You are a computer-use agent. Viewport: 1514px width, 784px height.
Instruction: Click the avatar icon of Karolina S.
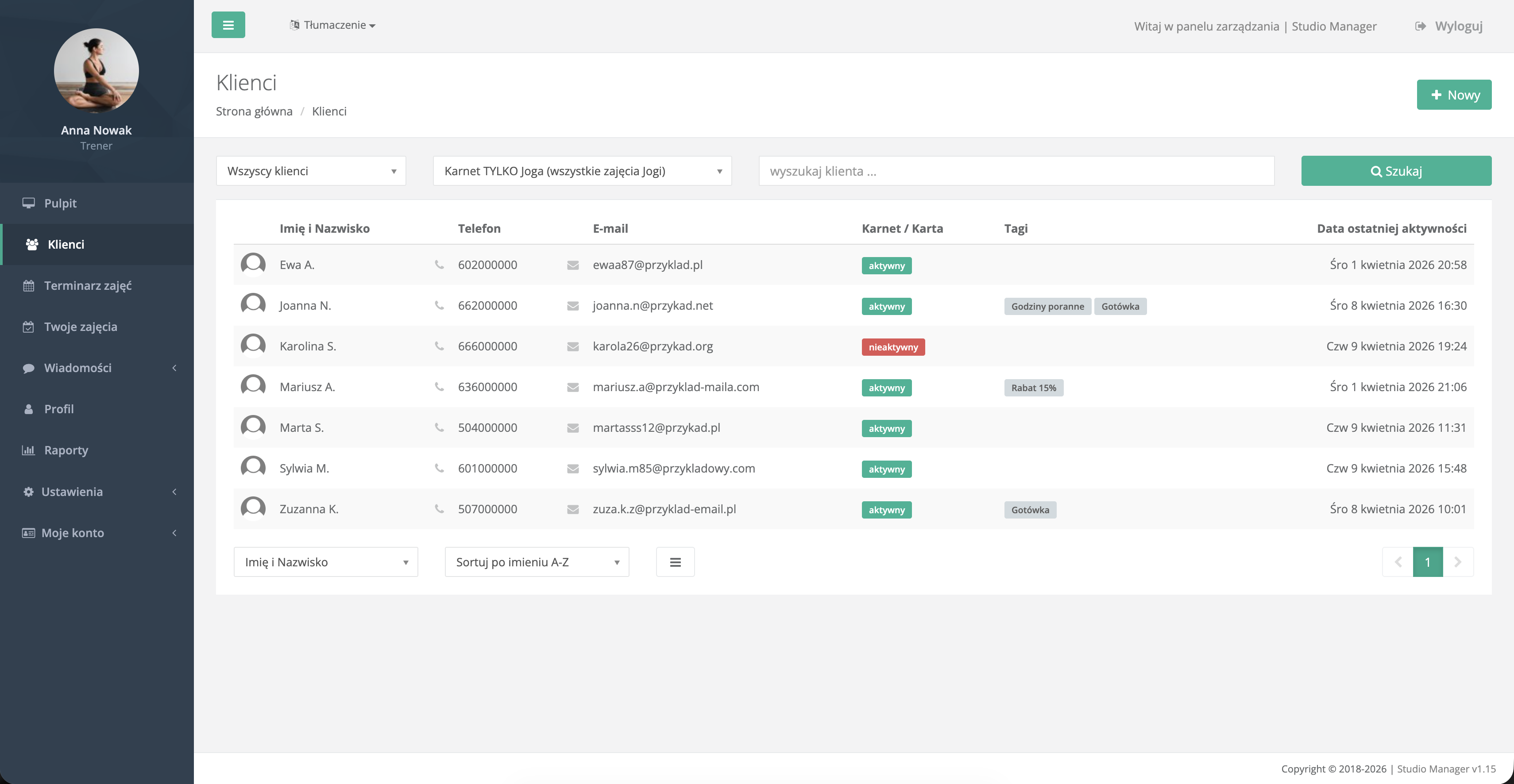pos(253,346)
